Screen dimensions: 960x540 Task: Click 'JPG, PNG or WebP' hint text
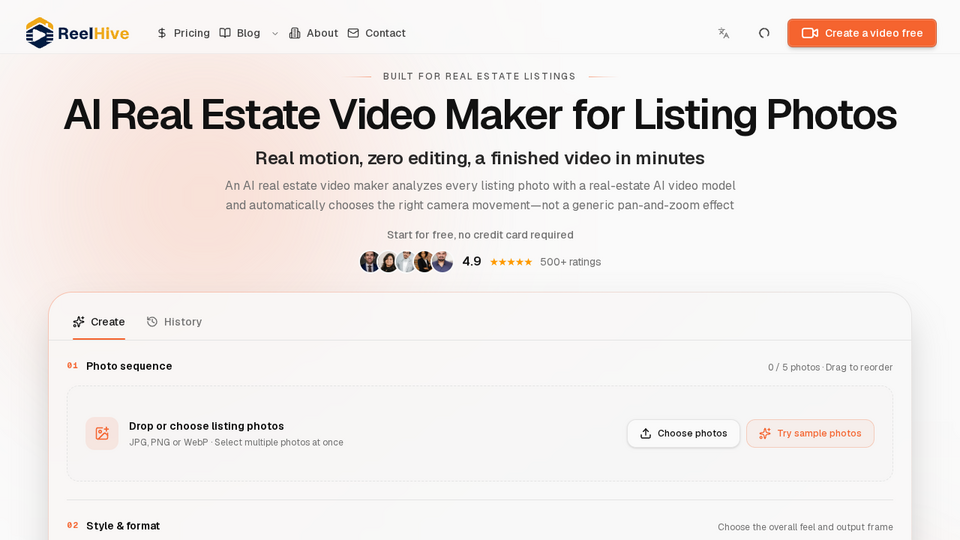tap(168, 443)
